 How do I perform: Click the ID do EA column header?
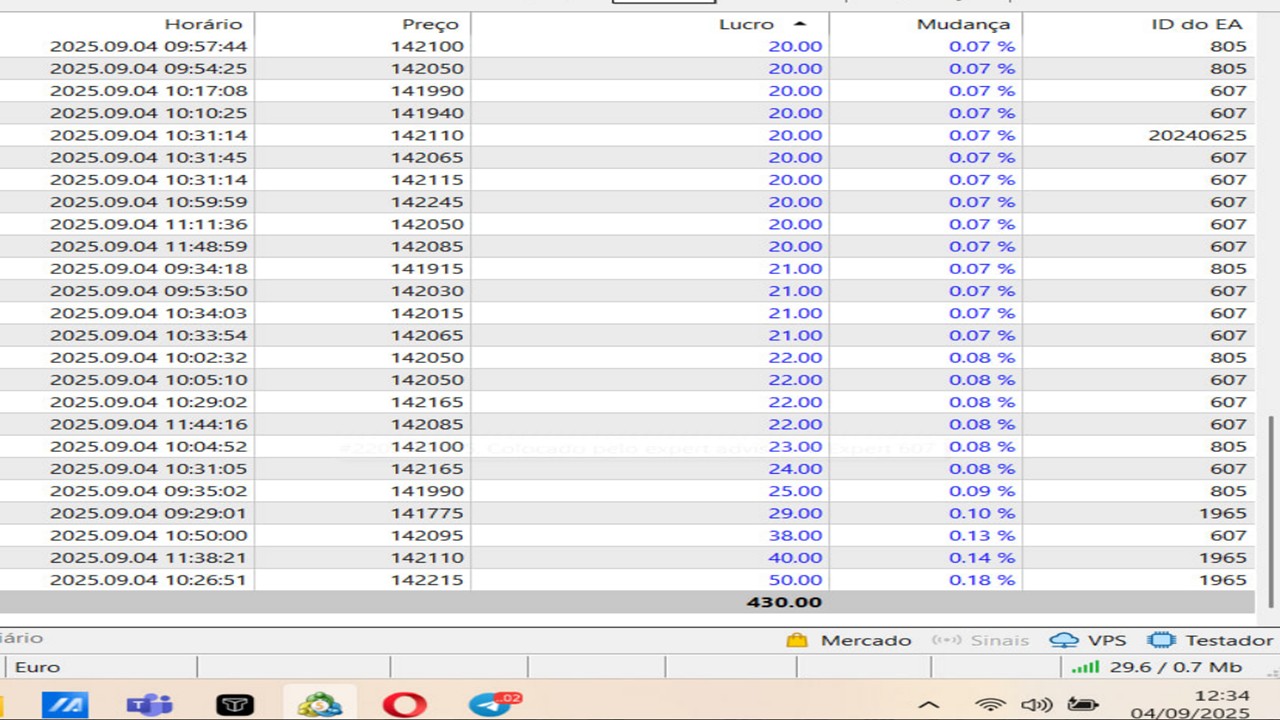[x=1196, y=24]
